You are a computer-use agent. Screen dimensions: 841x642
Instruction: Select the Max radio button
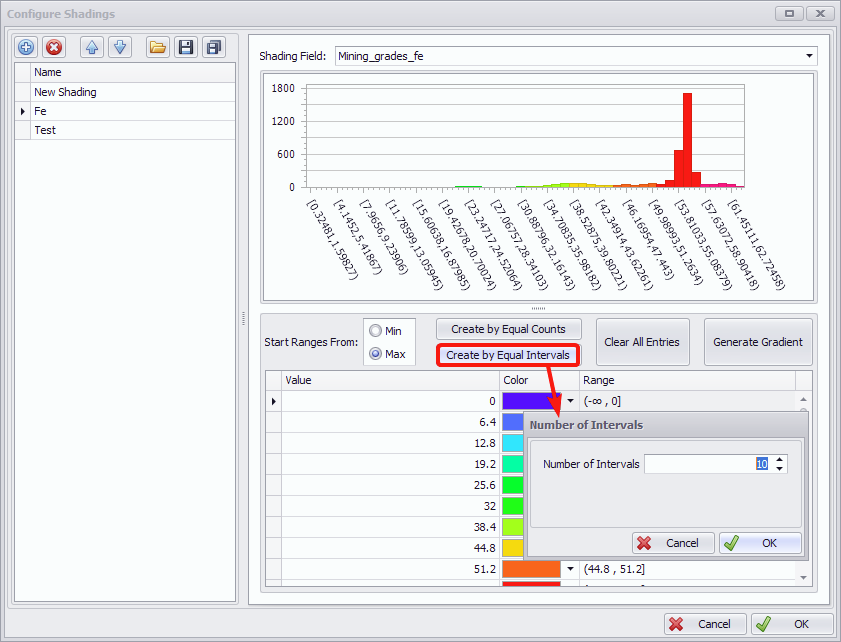pos(375,353)
